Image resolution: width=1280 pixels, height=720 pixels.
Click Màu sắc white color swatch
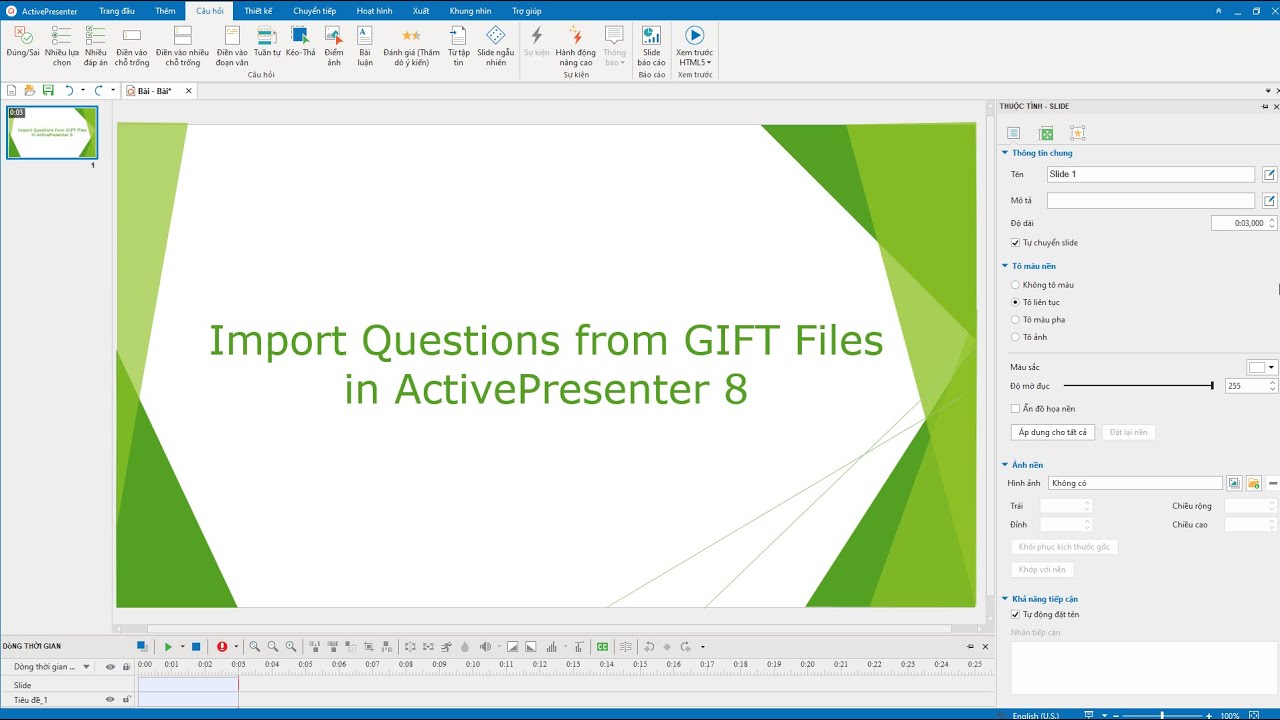(x=1257, y=367)
